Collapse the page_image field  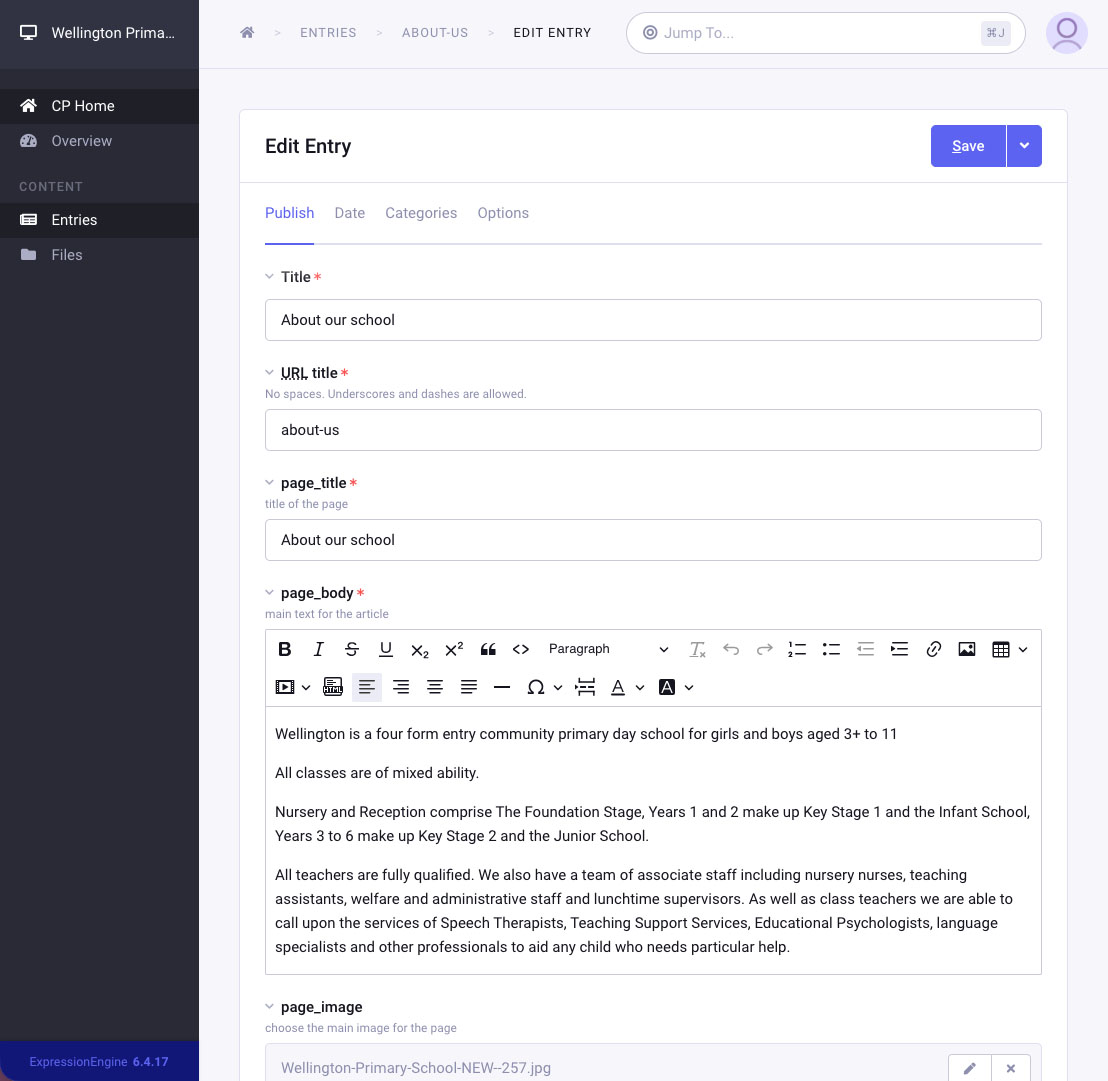pyautogui.click(x=269, y=1007)
